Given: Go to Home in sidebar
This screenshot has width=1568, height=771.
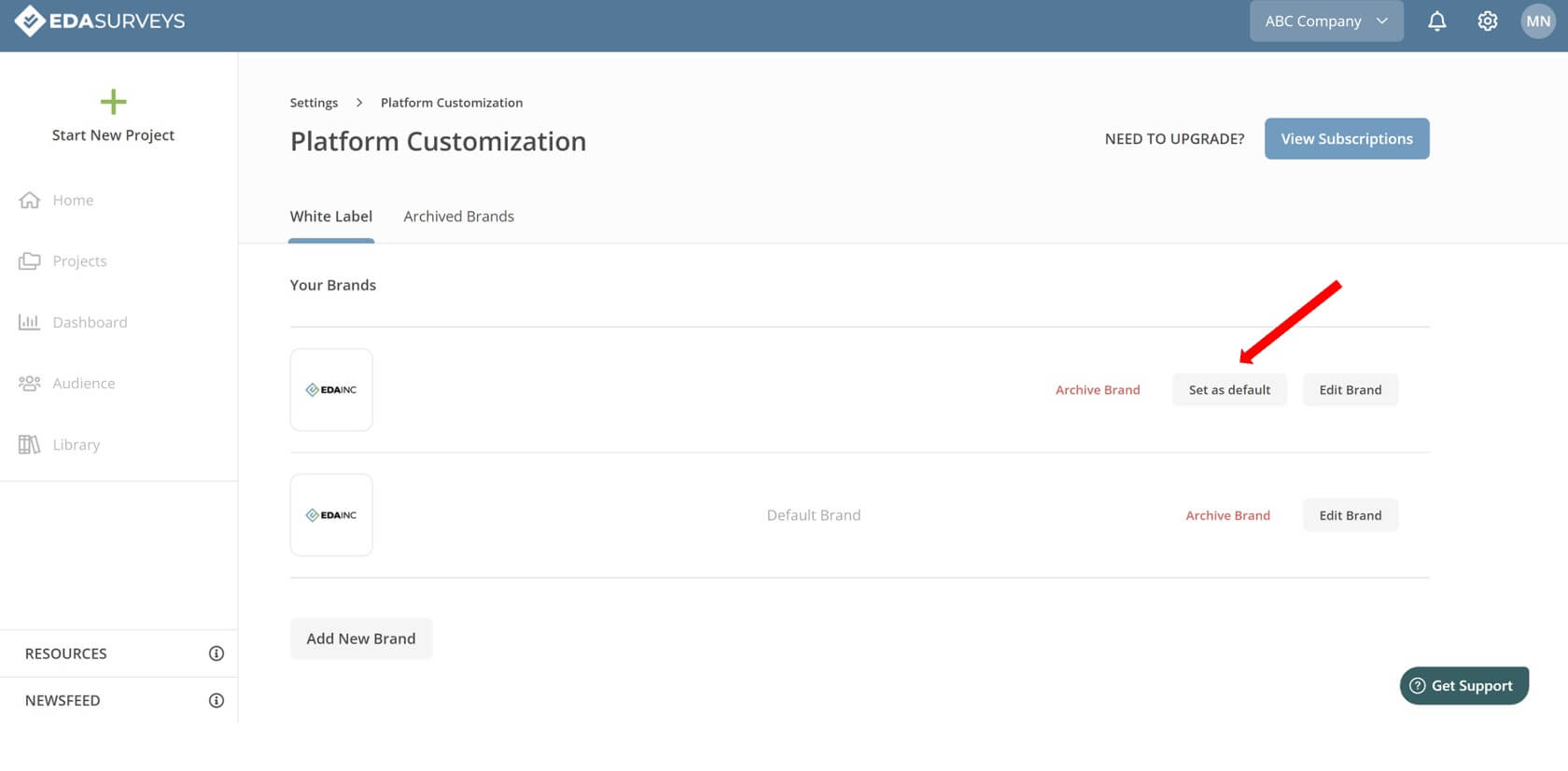Looking at the screenshot, I should (73, 200).
